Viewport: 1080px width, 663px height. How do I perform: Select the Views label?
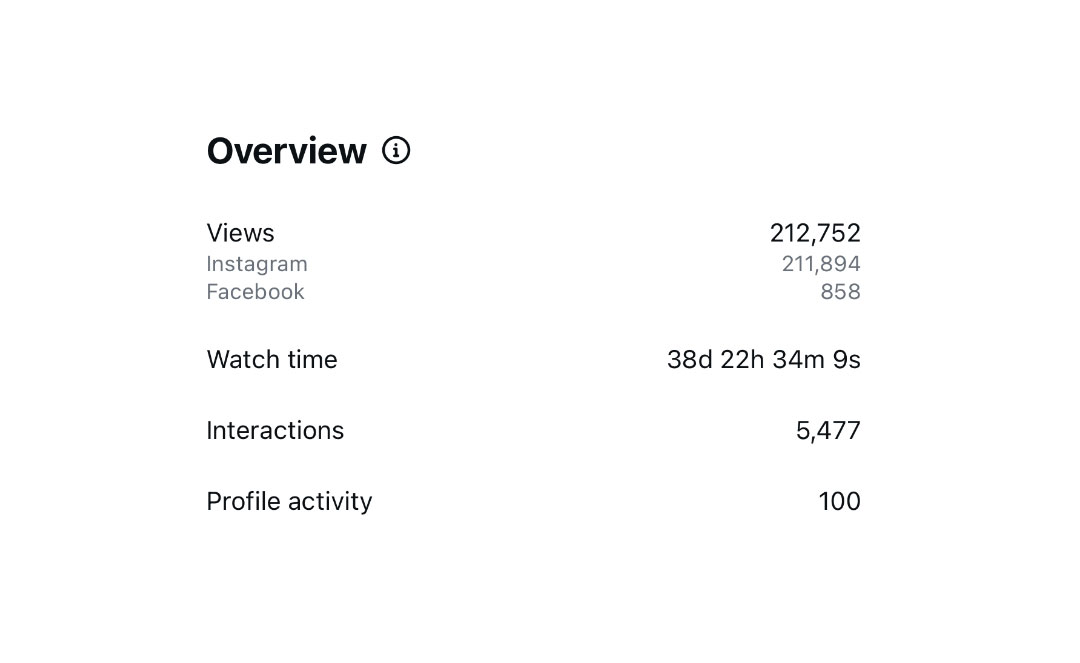(x=240, y=233)
